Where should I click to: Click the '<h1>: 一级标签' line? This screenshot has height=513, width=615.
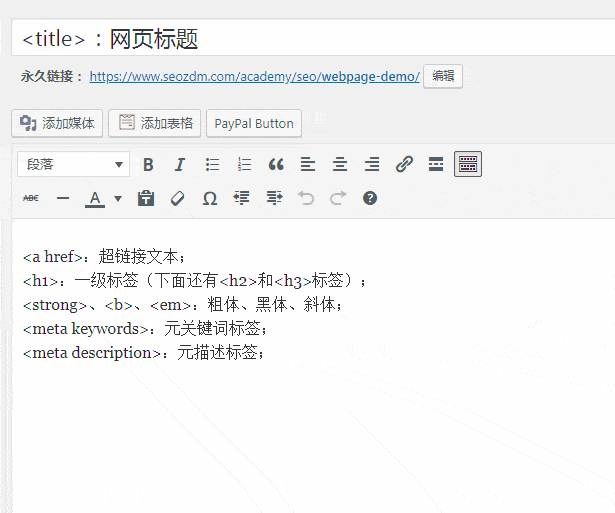[x=194, y=280]
